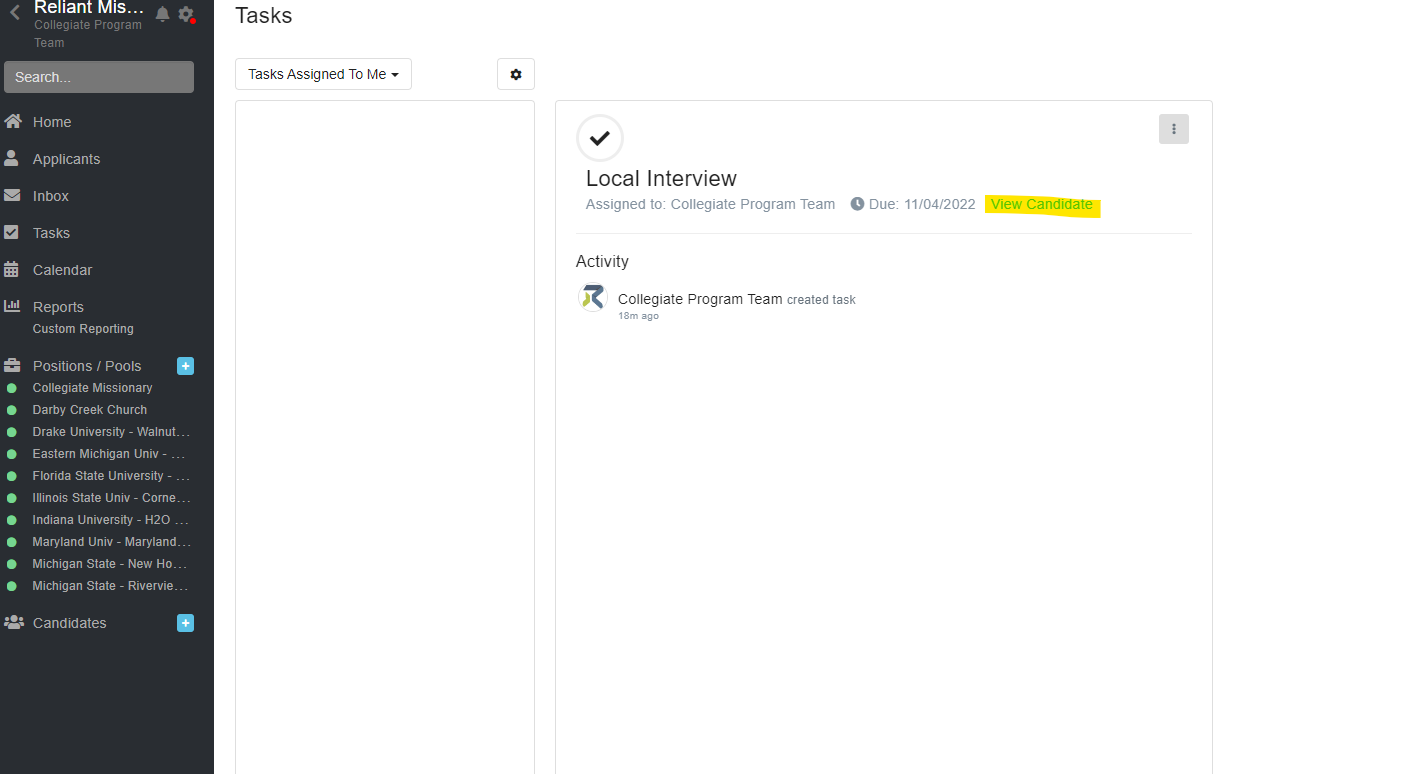1423x774 pixels.
Task: Go to Home in the sidebar
Action: 52,122
